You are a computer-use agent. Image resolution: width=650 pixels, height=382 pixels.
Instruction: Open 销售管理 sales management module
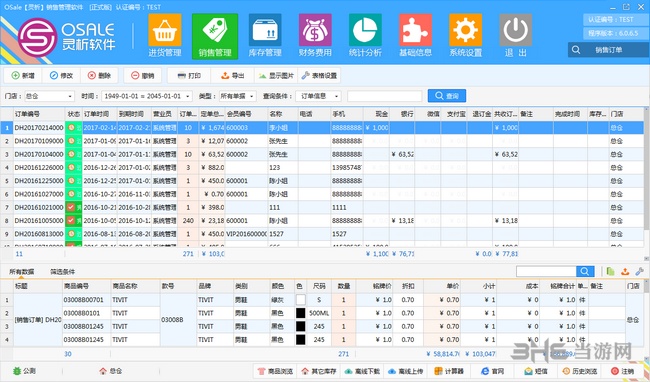215,36
